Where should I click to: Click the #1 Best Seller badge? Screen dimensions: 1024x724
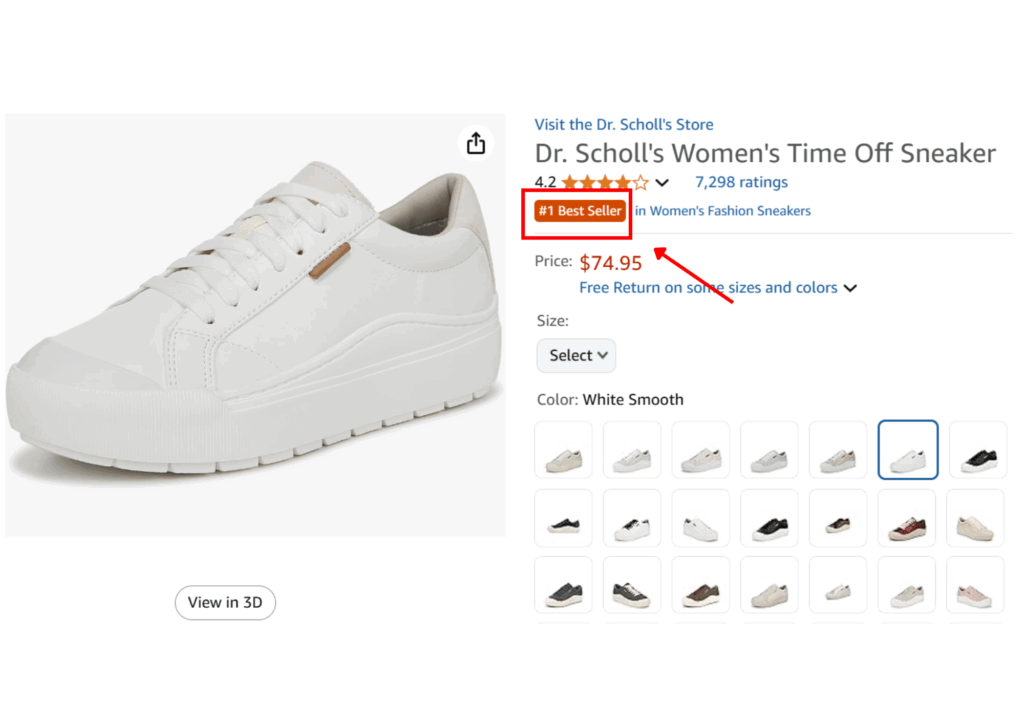[x=580, y=211]
